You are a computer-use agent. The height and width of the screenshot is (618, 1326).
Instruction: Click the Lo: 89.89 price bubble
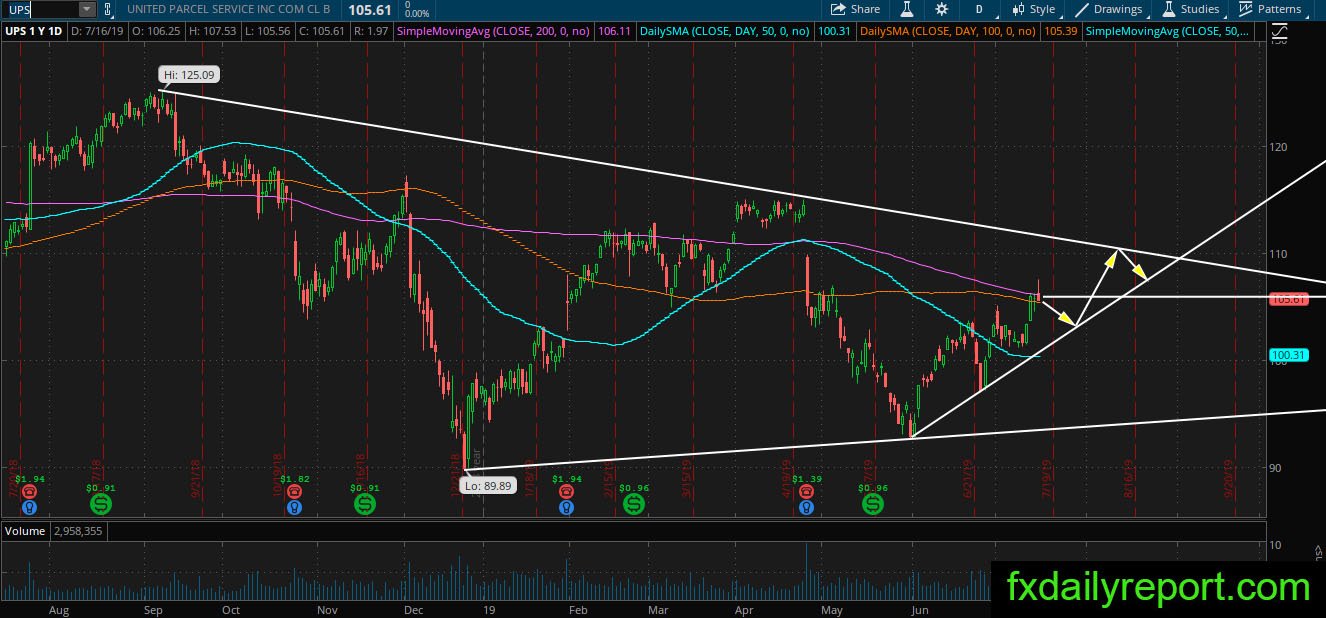487,486
